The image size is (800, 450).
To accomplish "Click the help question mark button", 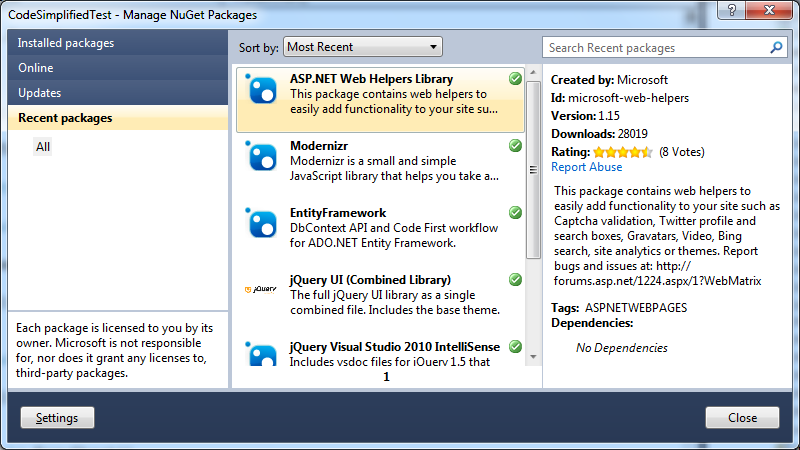I will (x=732, y=10).
